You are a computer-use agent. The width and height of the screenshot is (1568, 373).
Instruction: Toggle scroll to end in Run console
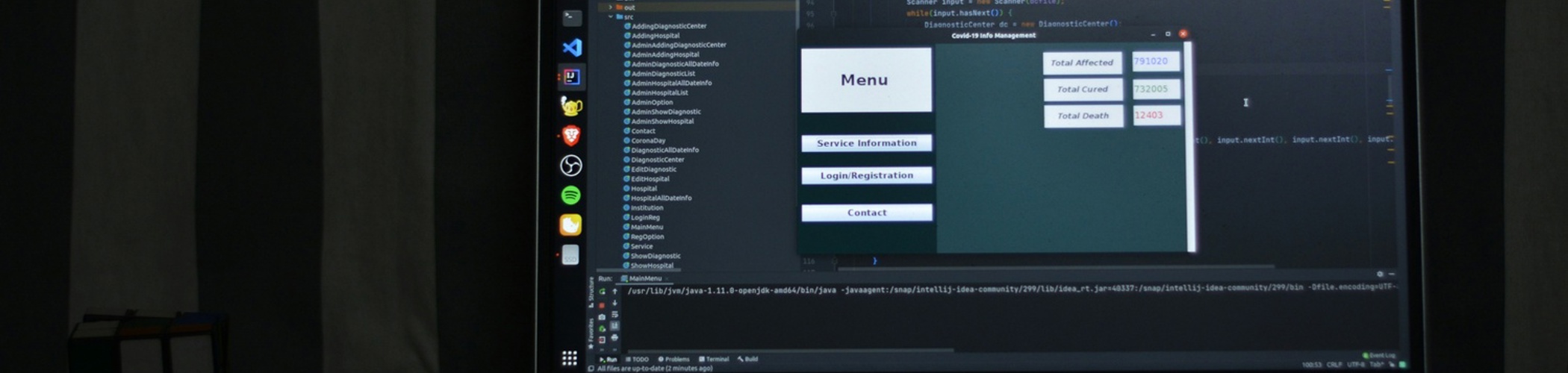coord(615,326)
